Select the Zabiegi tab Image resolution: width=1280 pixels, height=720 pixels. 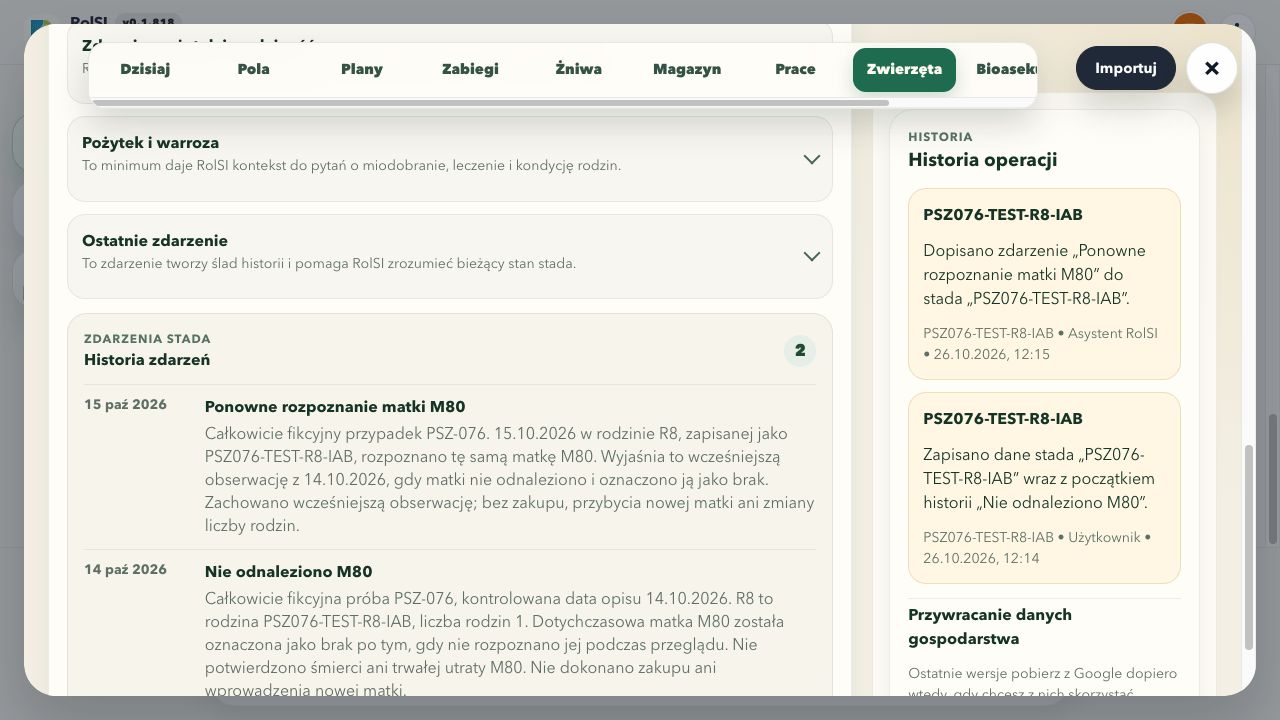pos(470,69)
